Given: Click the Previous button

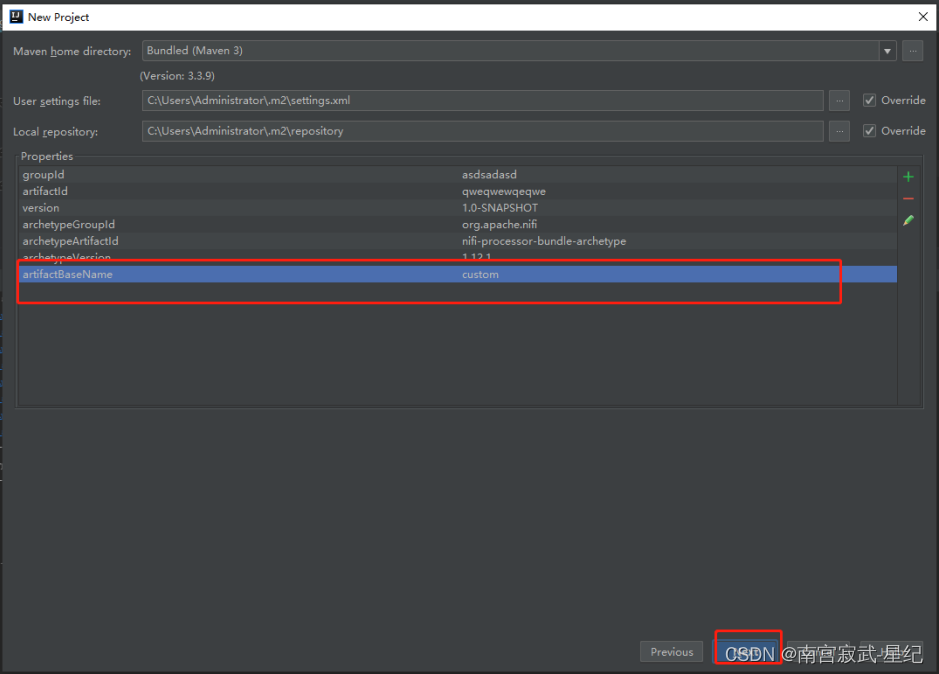Looking at the screenshot, I should [x=671, y=652].
